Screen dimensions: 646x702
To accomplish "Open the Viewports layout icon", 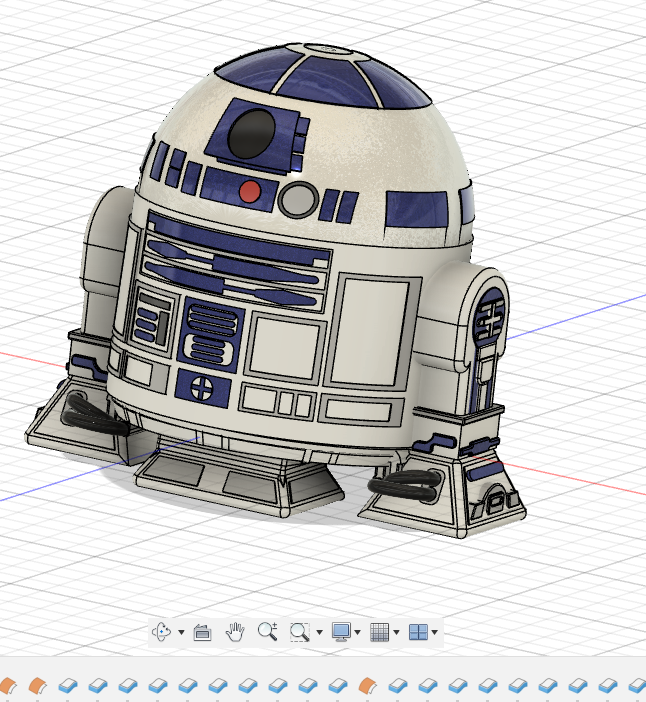I will 418,632.
